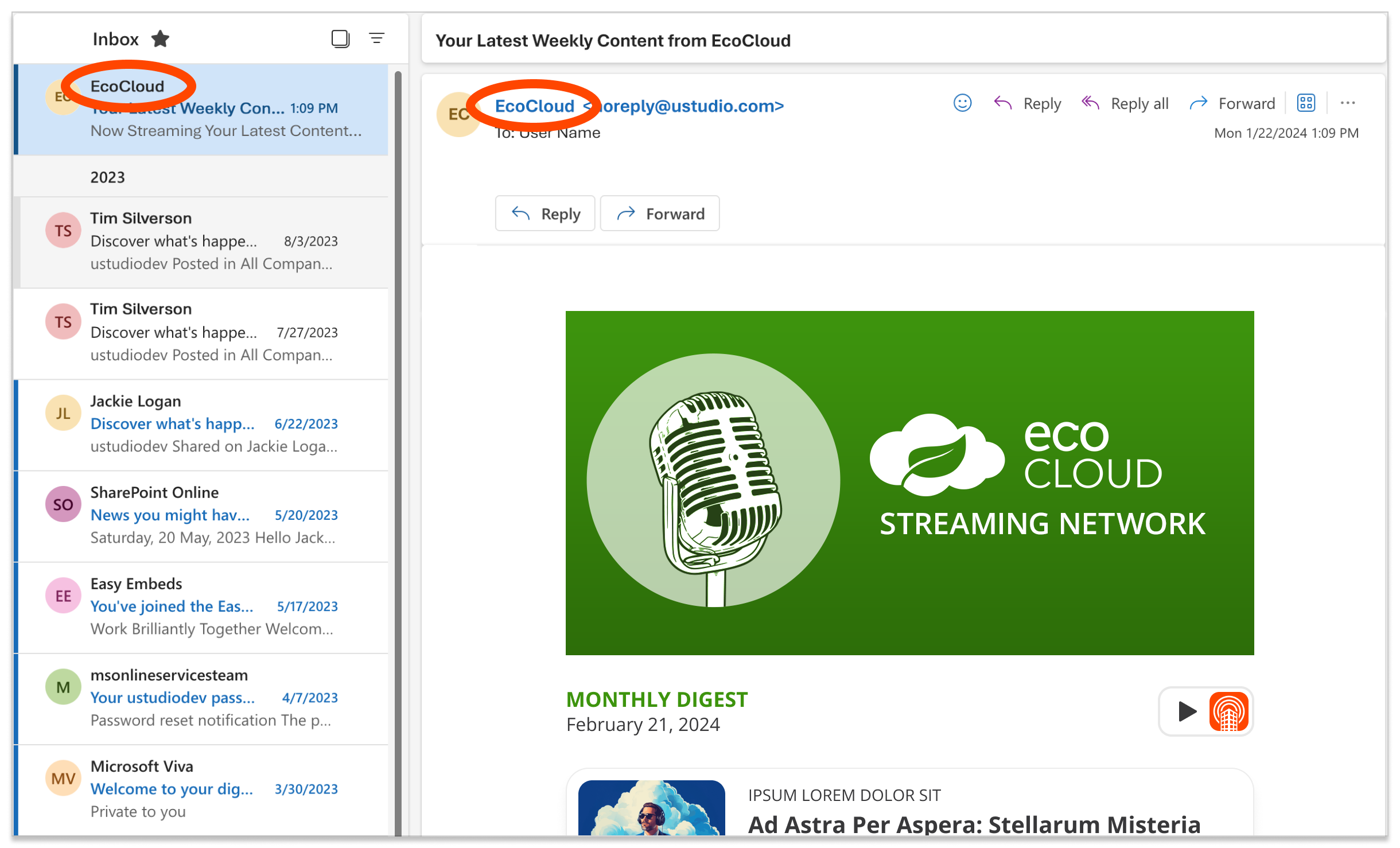The height and width of the screenshot is (848, 1400).
Task: Click the MV avatar for Microsoft Viva
Action: [63, 778]
